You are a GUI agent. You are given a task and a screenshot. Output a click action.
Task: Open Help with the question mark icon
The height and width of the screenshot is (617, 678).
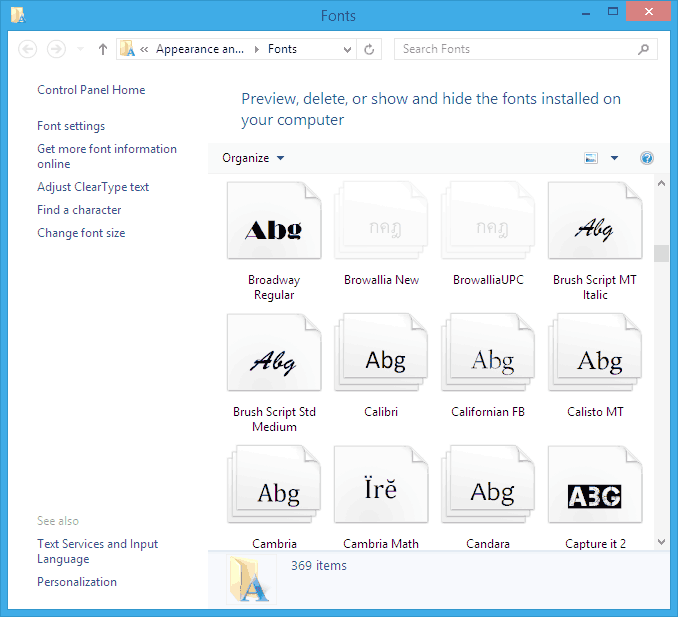click(647, 158)
